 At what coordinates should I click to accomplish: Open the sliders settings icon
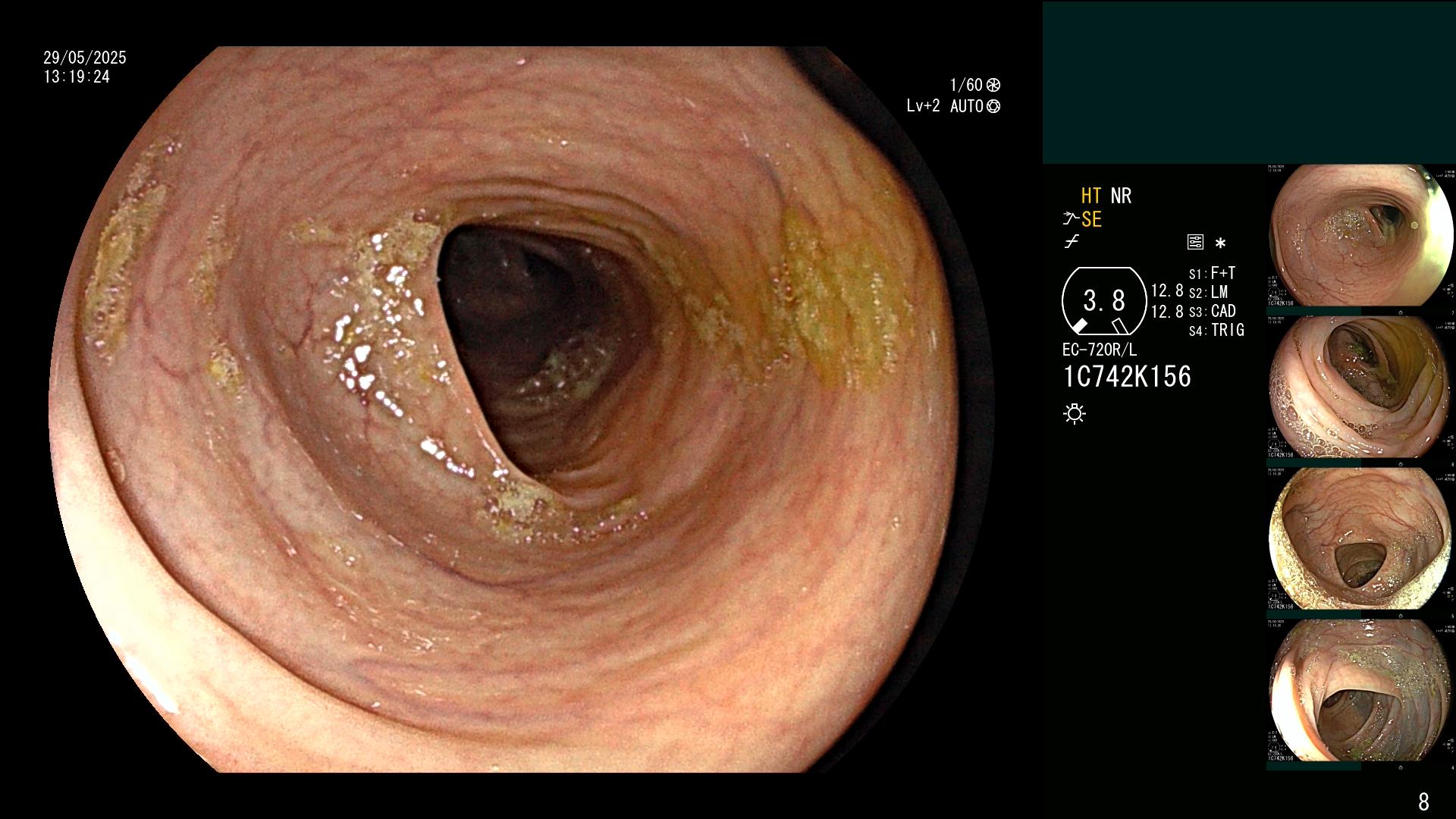[1195, 243]
